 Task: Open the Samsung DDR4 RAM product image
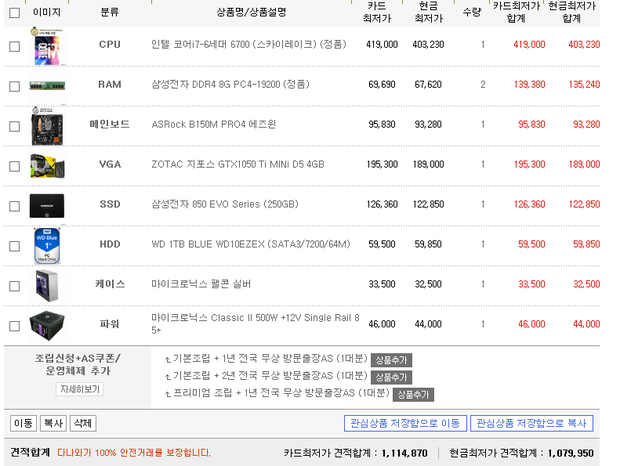(47, 85)
